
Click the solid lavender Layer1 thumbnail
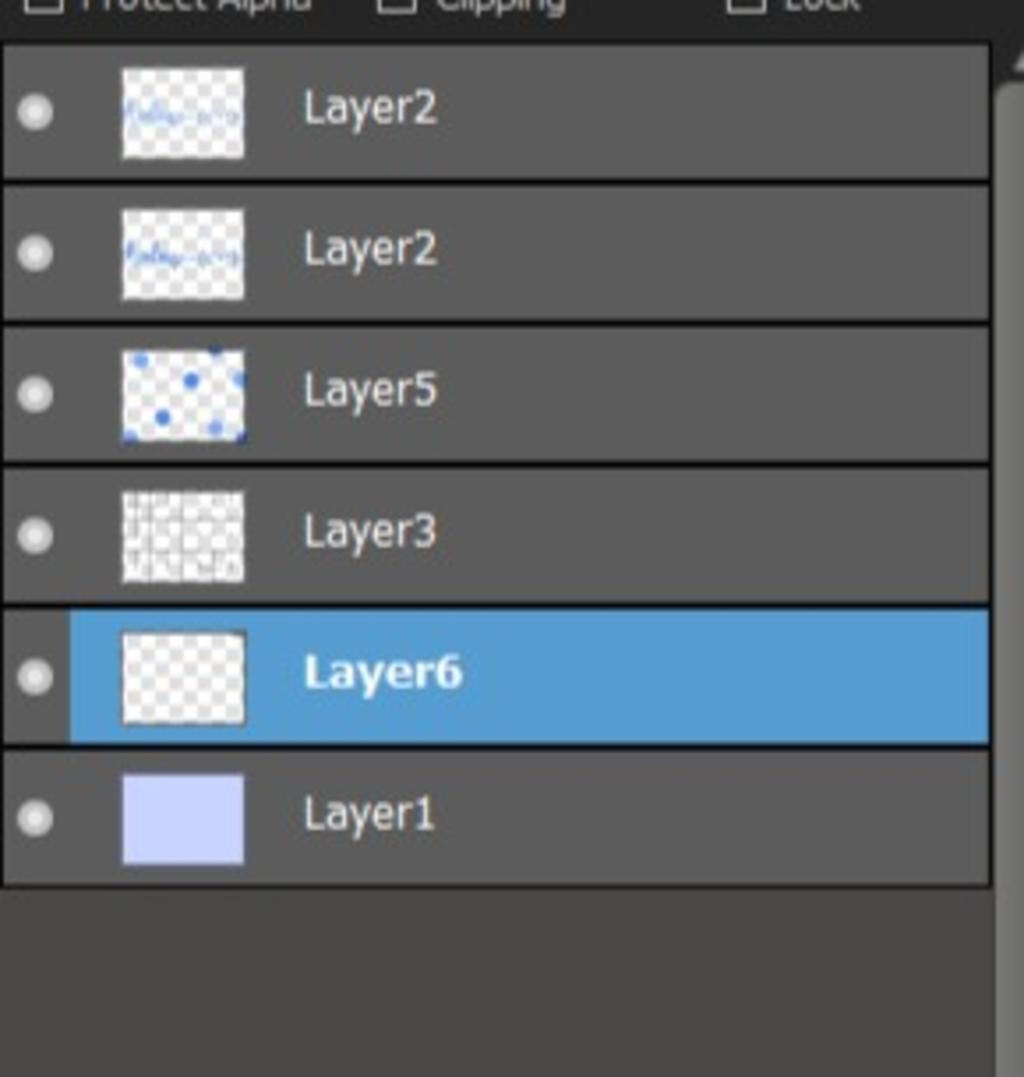(x=183, y=819)
